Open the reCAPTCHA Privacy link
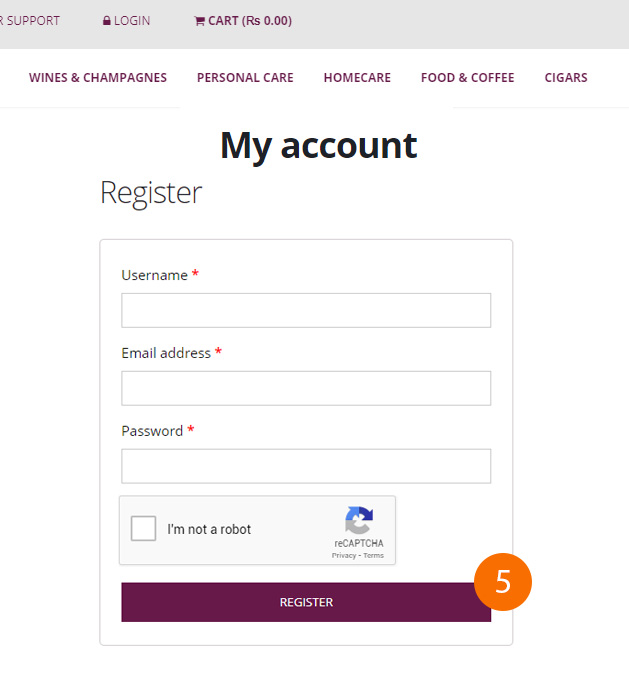Viewport: 629px width, 676px height. [x=344, y=555]
